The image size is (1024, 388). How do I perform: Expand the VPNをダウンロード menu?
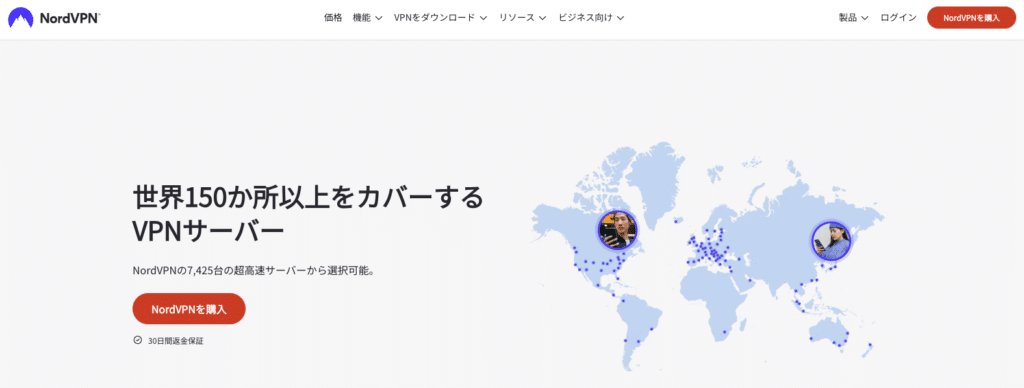tap(440, 18)
